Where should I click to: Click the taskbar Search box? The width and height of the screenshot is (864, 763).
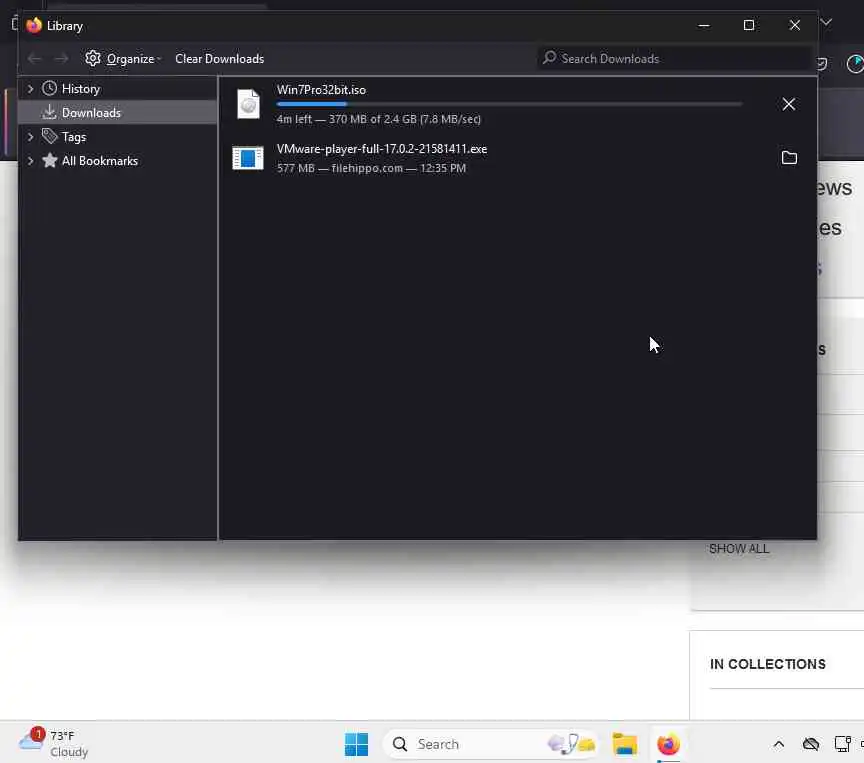[x=490, y=744]
